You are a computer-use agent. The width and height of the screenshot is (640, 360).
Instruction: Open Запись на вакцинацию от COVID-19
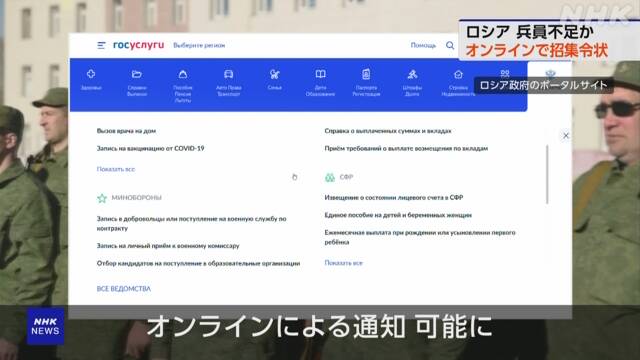(150, 149)
